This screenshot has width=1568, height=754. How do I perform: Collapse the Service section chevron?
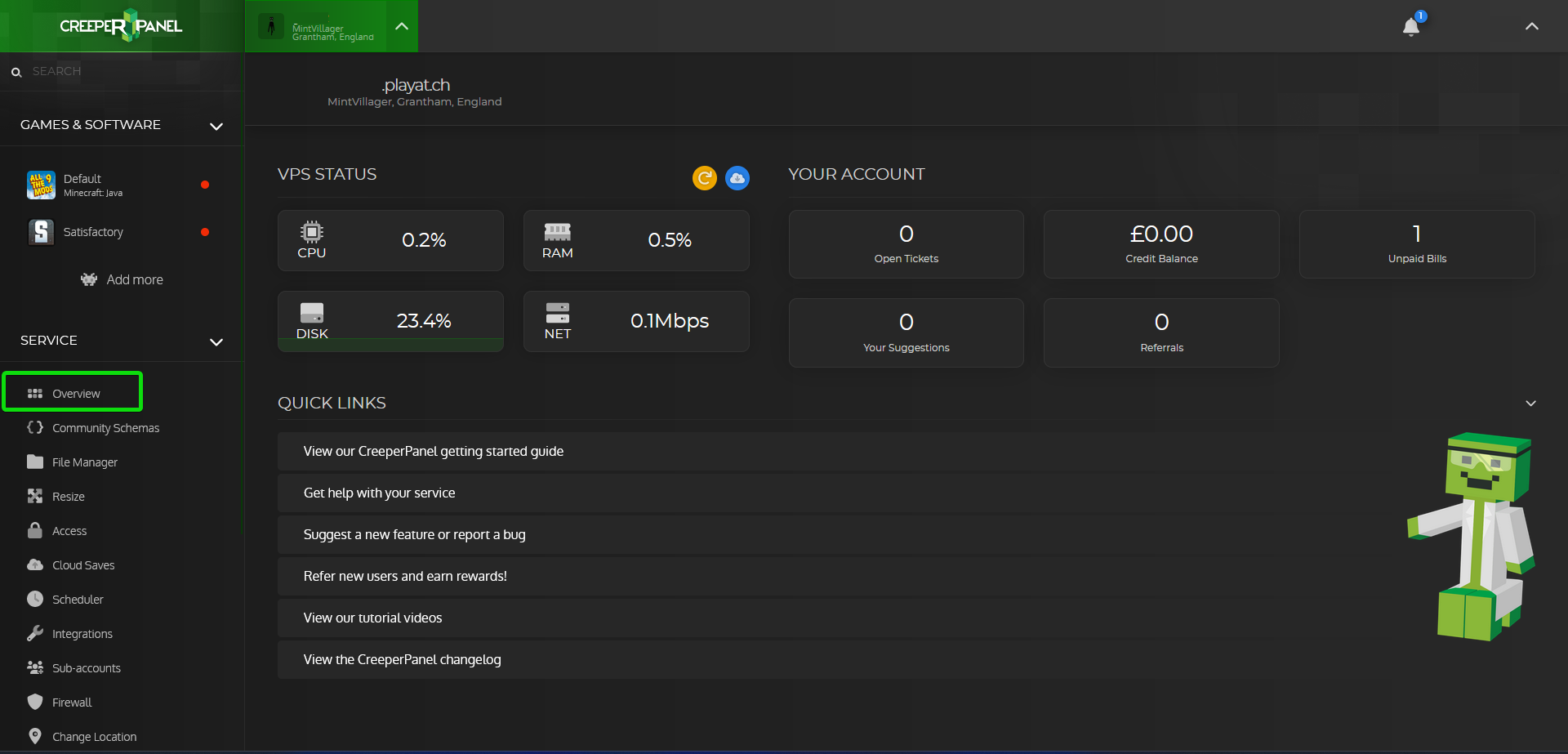(x=216, y=341)
